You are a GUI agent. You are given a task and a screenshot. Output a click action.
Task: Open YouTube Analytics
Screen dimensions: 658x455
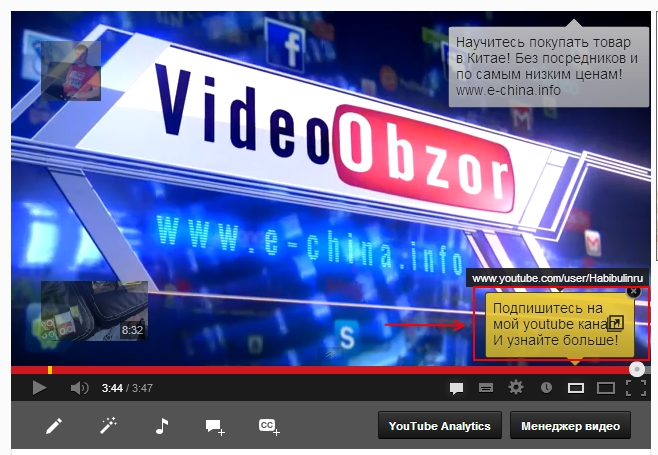click(439, 426)
